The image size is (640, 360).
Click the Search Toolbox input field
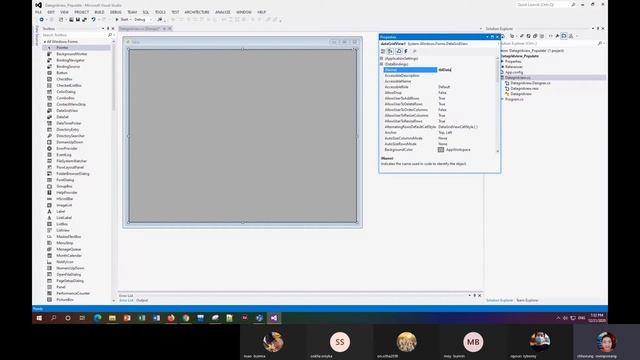click(74, 35)
